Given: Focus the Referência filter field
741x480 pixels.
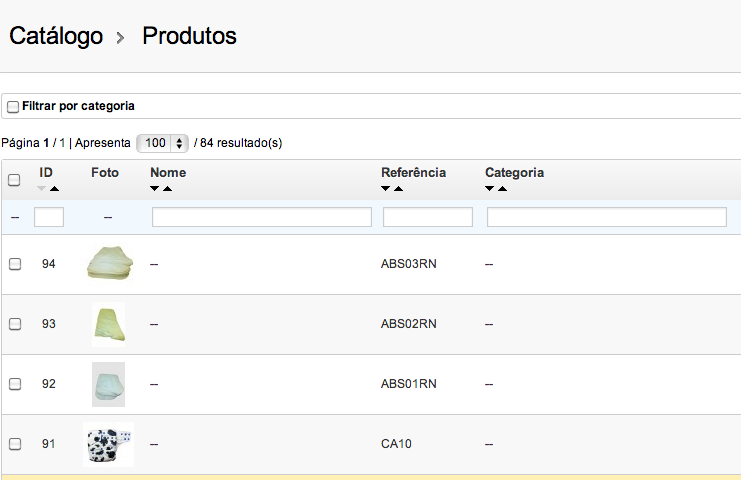Looking at the screenshot, I should click(427, 217).
